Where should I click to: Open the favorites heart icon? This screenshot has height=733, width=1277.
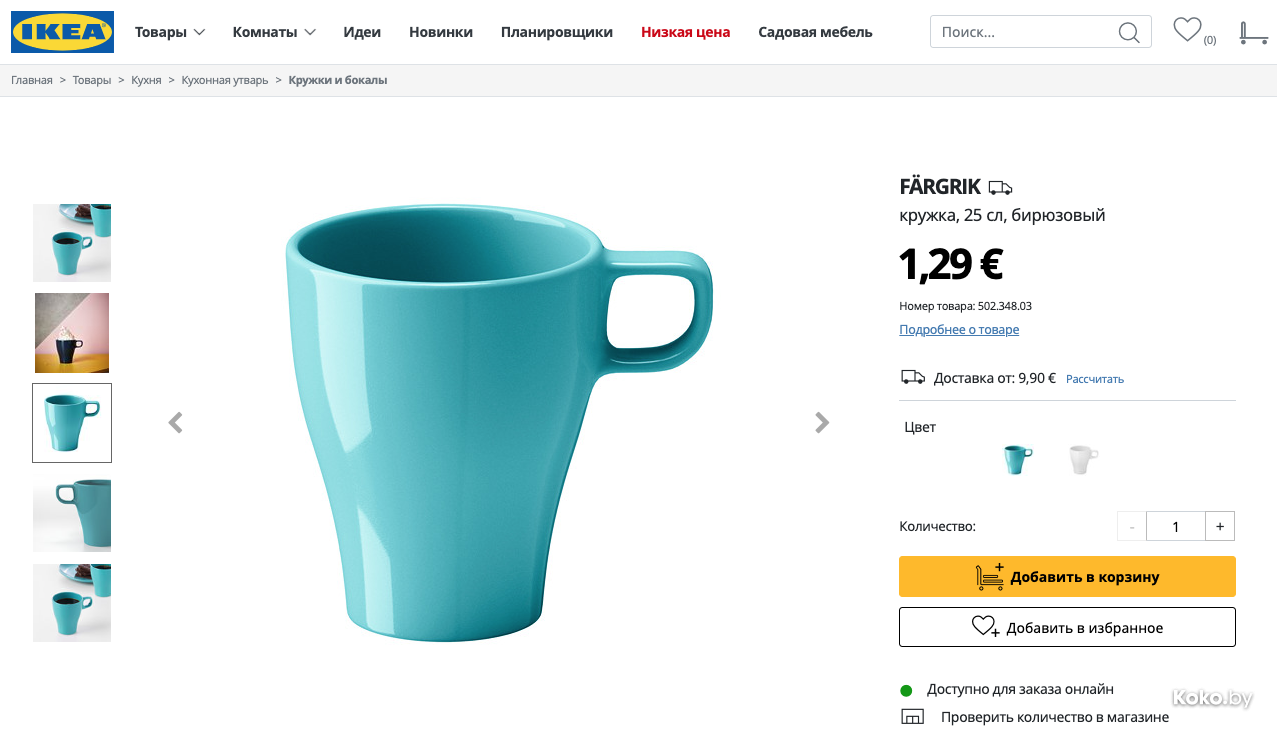tap(1187, 30)
